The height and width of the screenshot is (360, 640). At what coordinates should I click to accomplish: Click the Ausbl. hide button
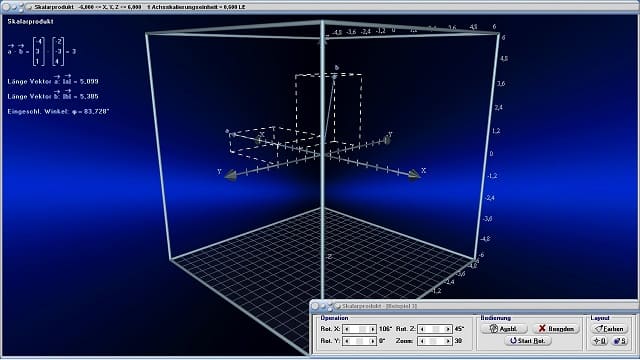point(503,329)
